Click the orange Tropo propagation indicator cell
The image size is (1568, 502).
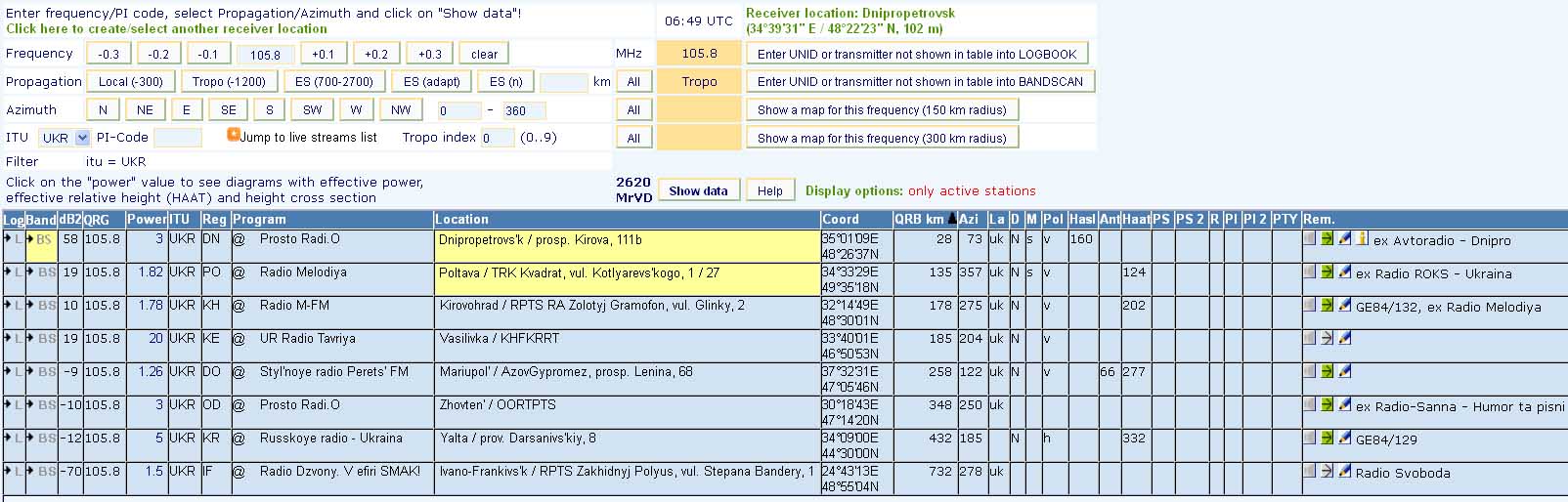699,82
